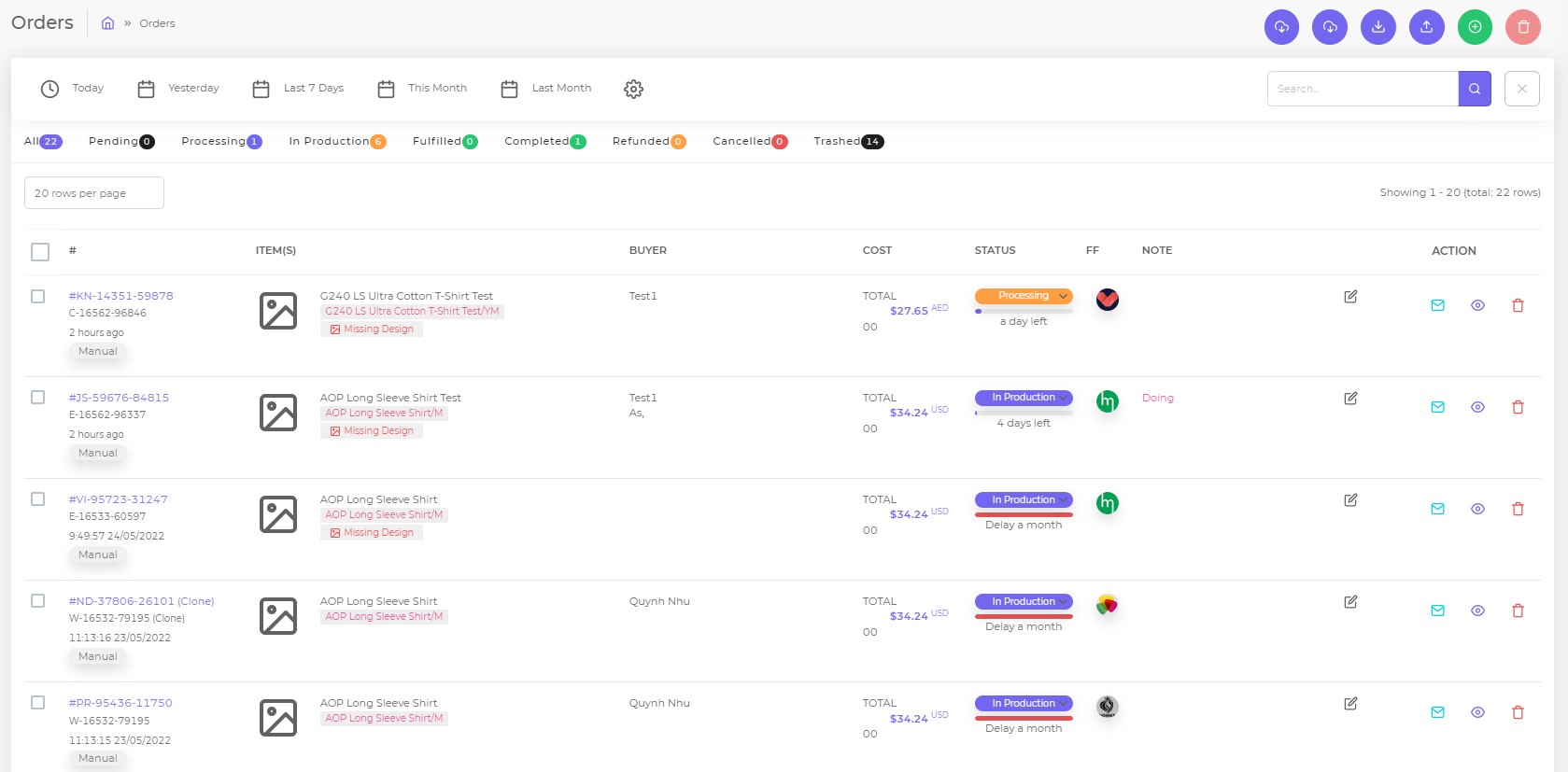1568x772 pixels.
Task: Open In Production status dropdown for ND-37806-26101
Action: tap(1024, 602)
